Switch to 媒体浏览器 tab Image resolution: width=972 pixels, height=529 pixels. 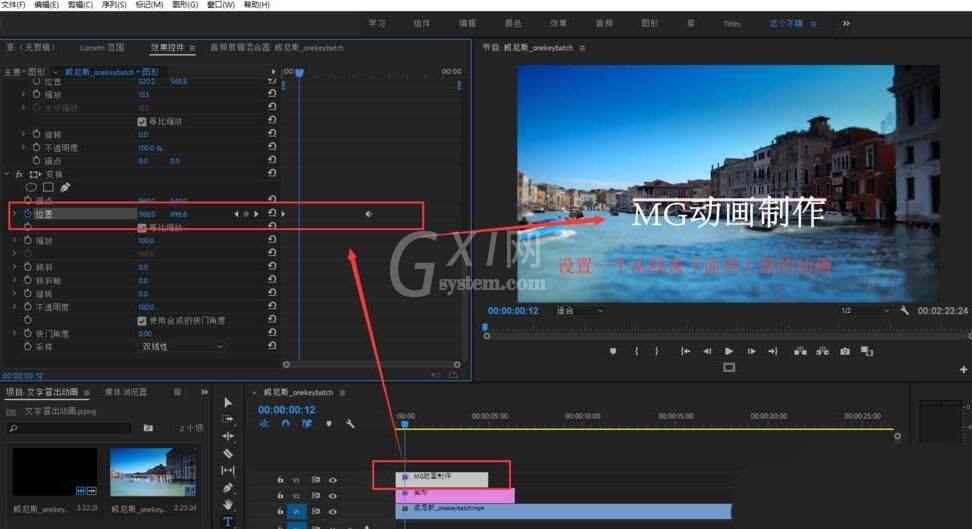coord(126,392)
